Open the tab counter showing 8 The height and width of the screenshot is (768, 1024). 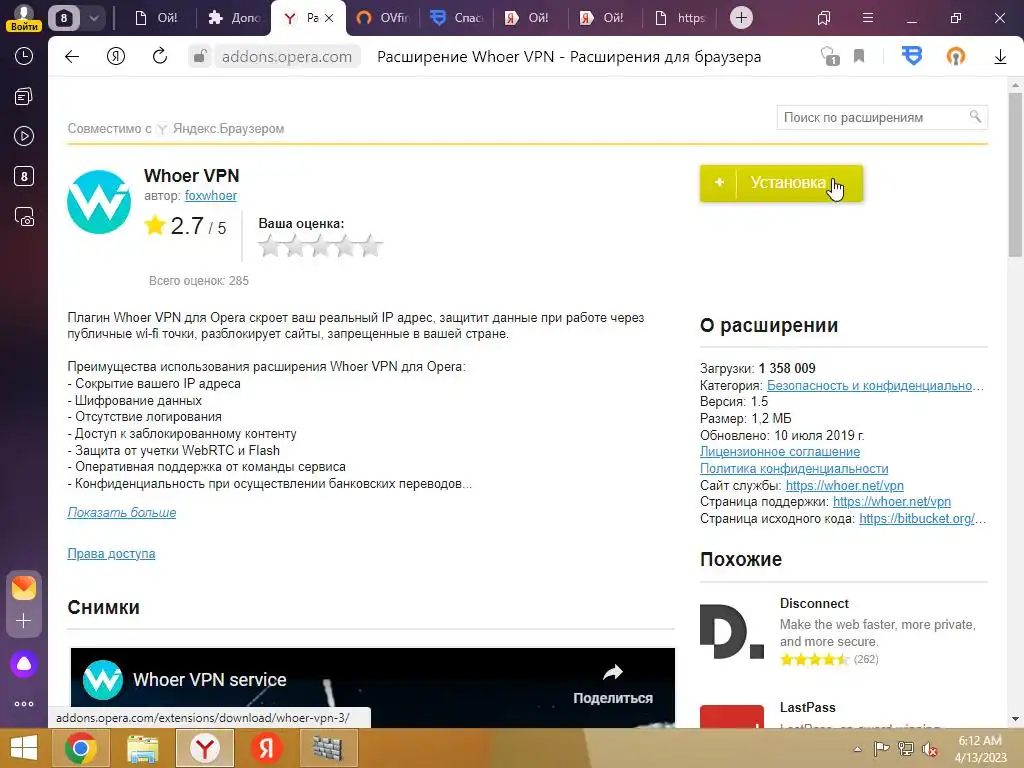[64, 18]
